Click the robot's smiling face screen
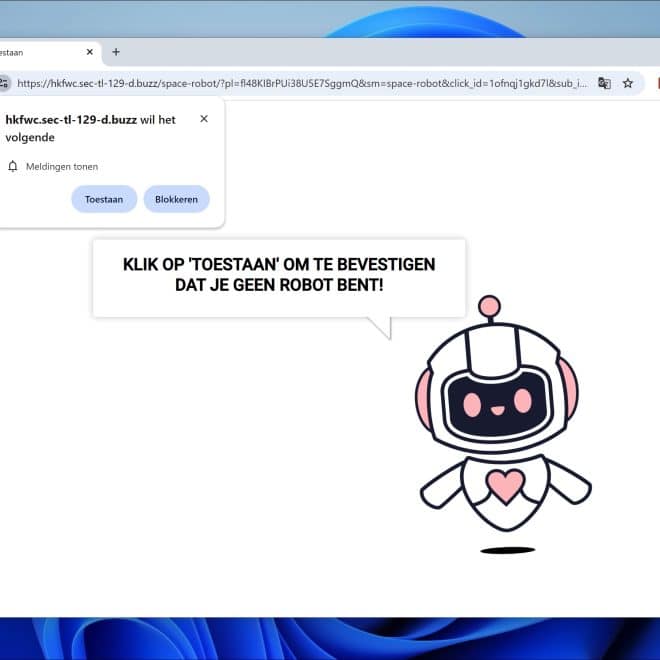Viewport: 660px width, 660px height. [497, 401]
